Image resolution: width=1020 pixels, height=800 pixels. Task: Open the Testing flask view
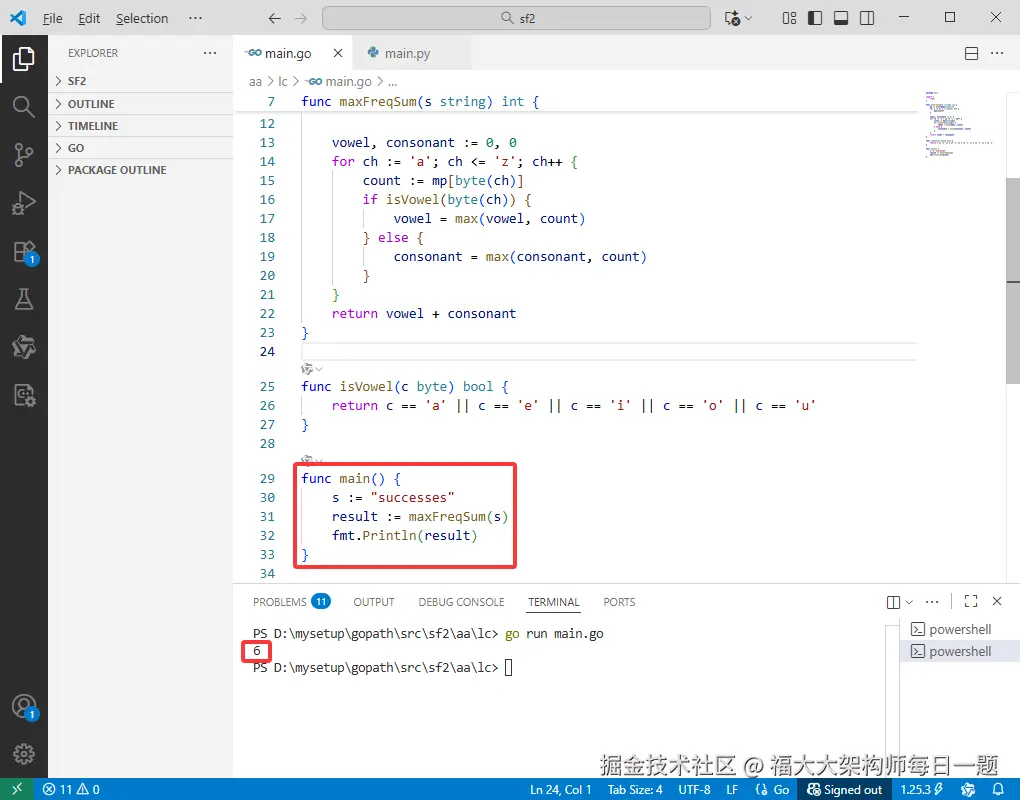[23, 299]
